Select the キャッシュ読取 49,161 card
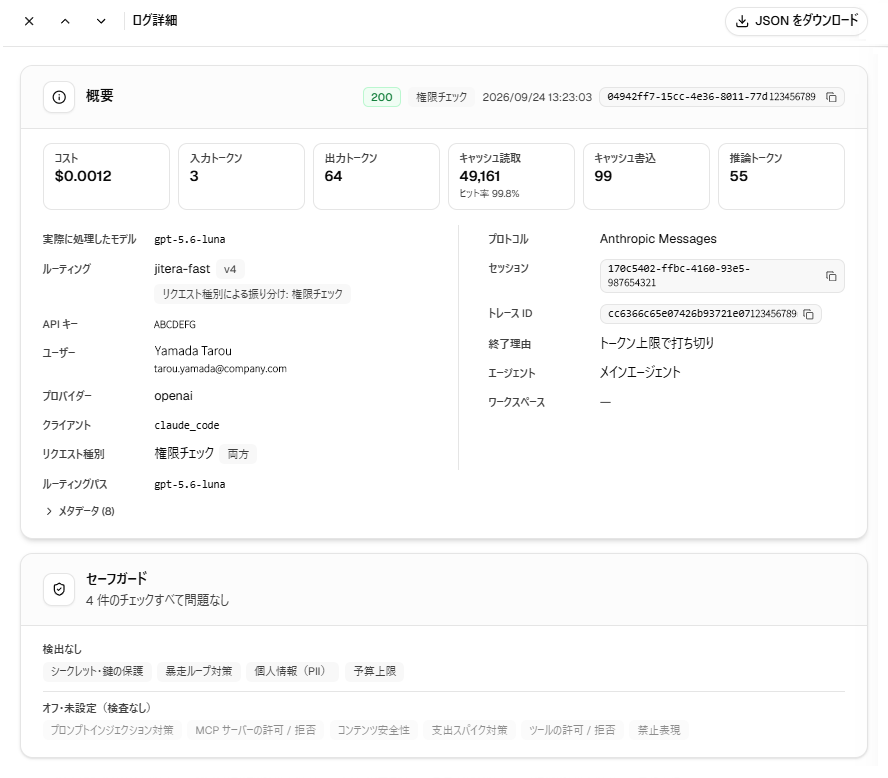This screenshot has height=778, width=888. (511, 176)
